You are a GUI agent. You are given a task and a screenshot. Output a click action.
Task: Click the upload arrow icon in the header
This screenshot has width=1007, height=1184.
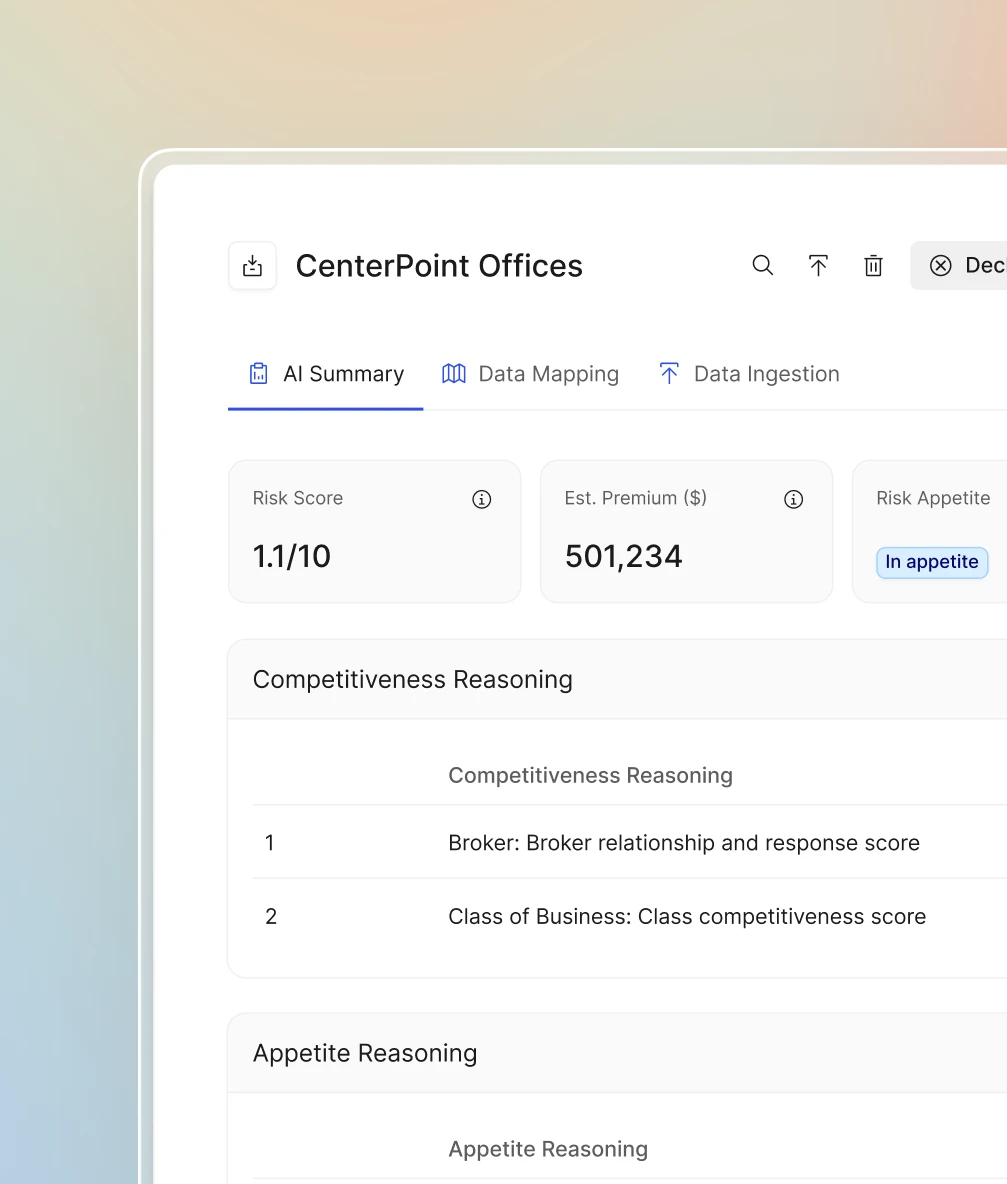pos(818,266)
